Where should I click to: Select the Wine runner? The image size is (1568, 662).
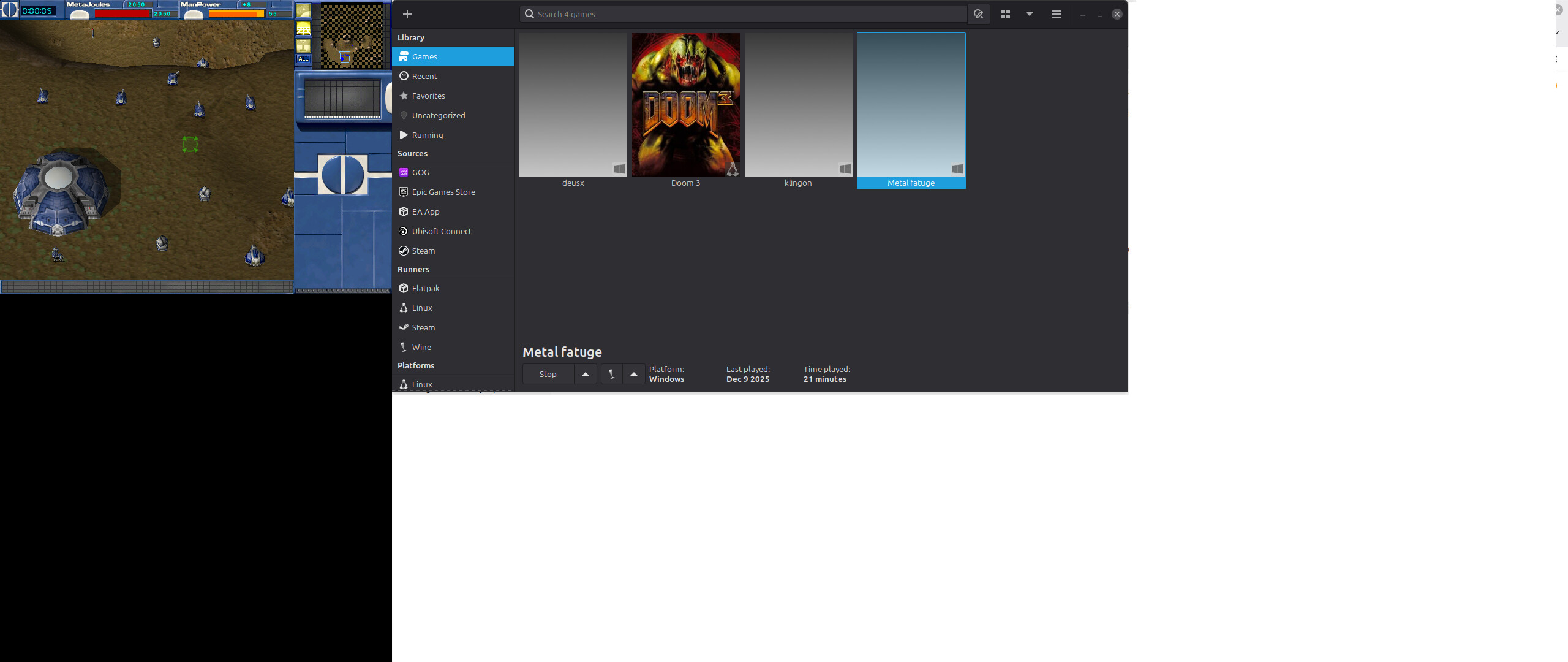click(x=421, y=347)
